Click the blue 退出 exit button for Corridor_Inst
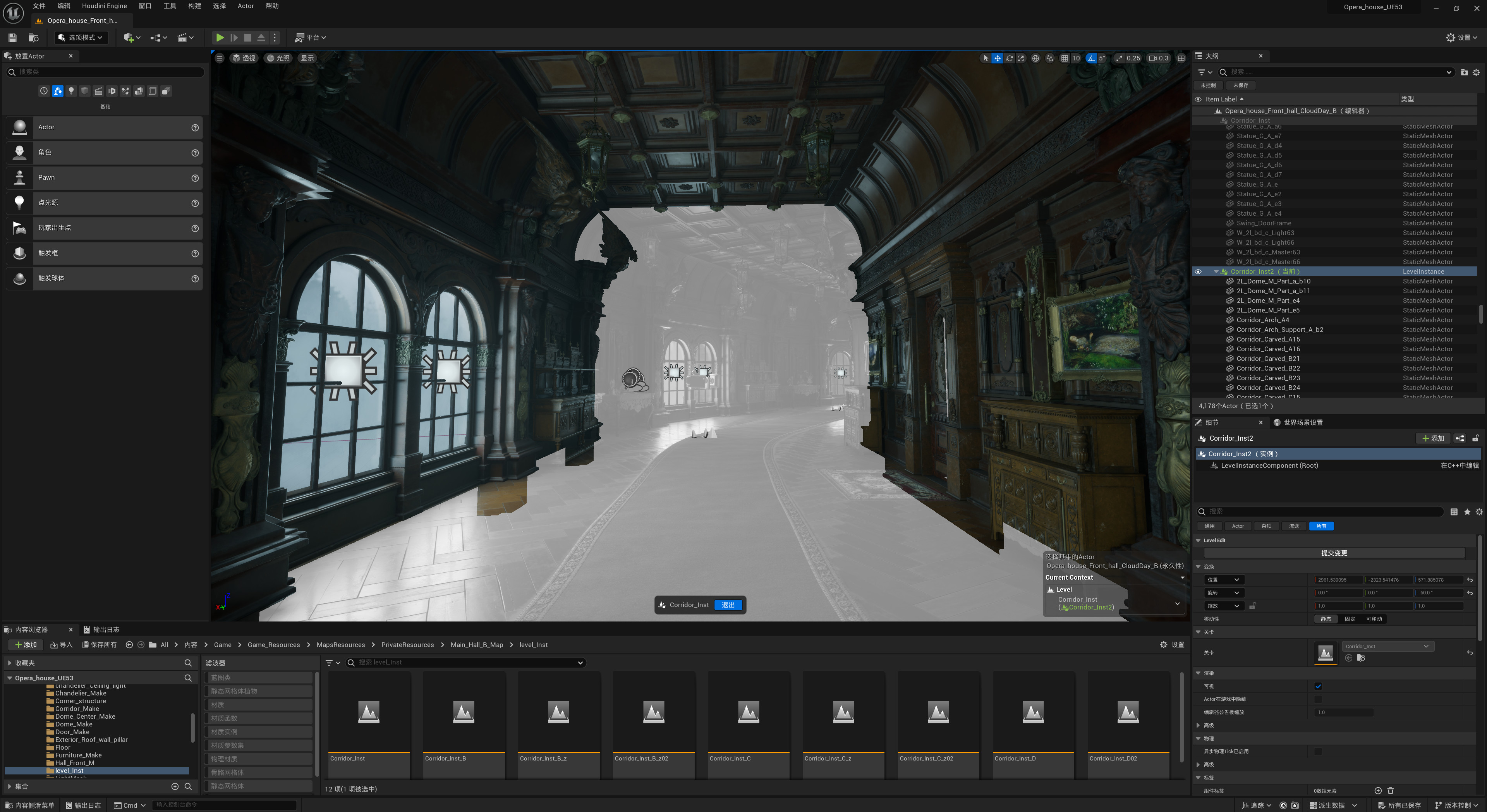This screenshot has width=1487, height=812. tap(728, 605)
